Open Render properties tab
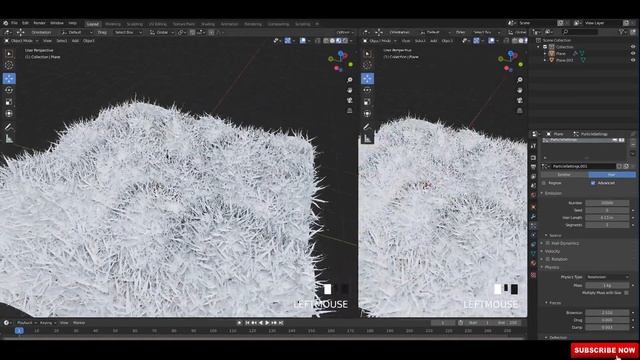This screenshot has width=640, height=360. [533, 158]
